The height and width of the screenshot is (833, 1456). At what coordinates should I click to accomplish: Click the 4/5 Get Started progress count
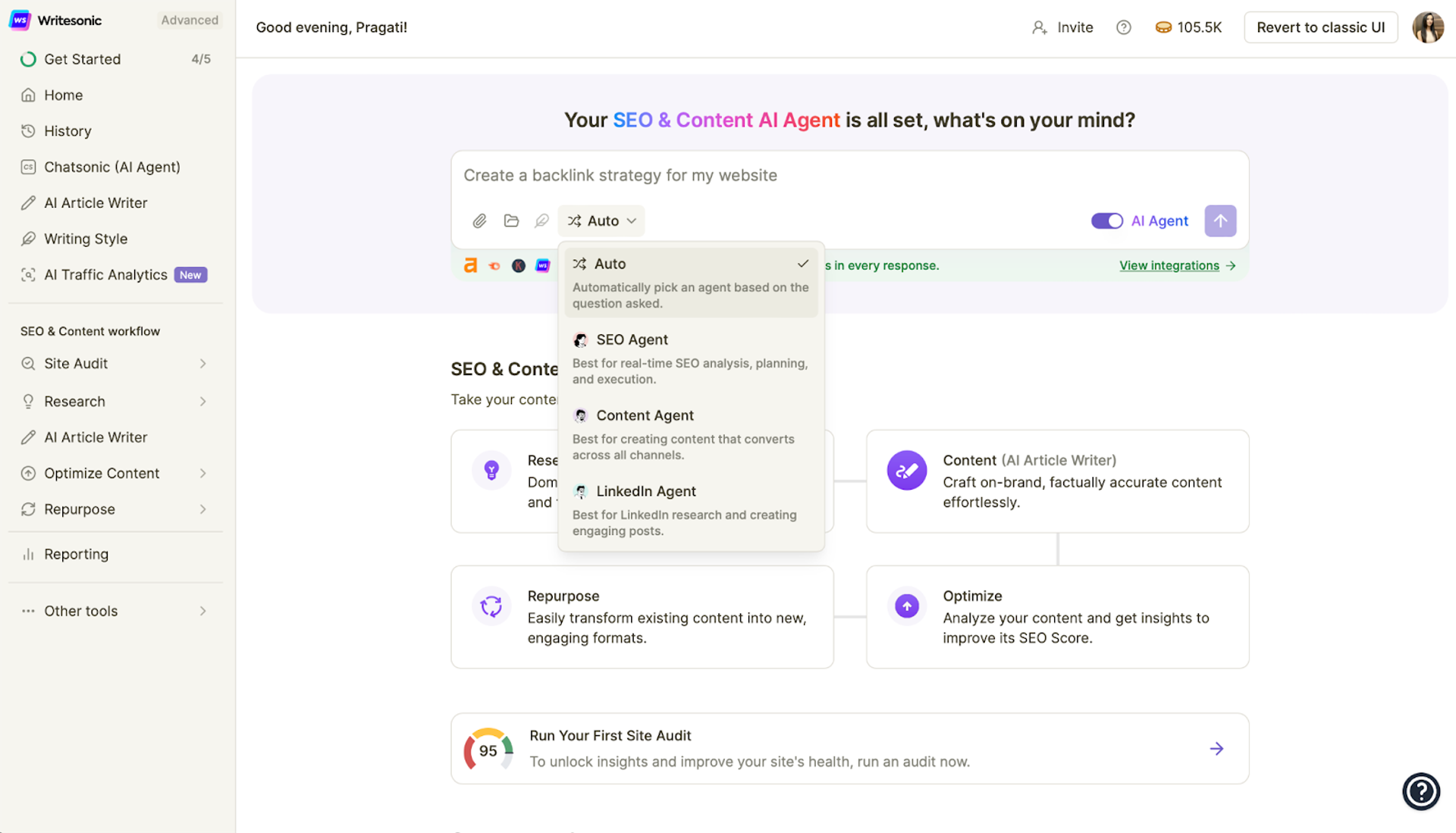tap(201, 59)
